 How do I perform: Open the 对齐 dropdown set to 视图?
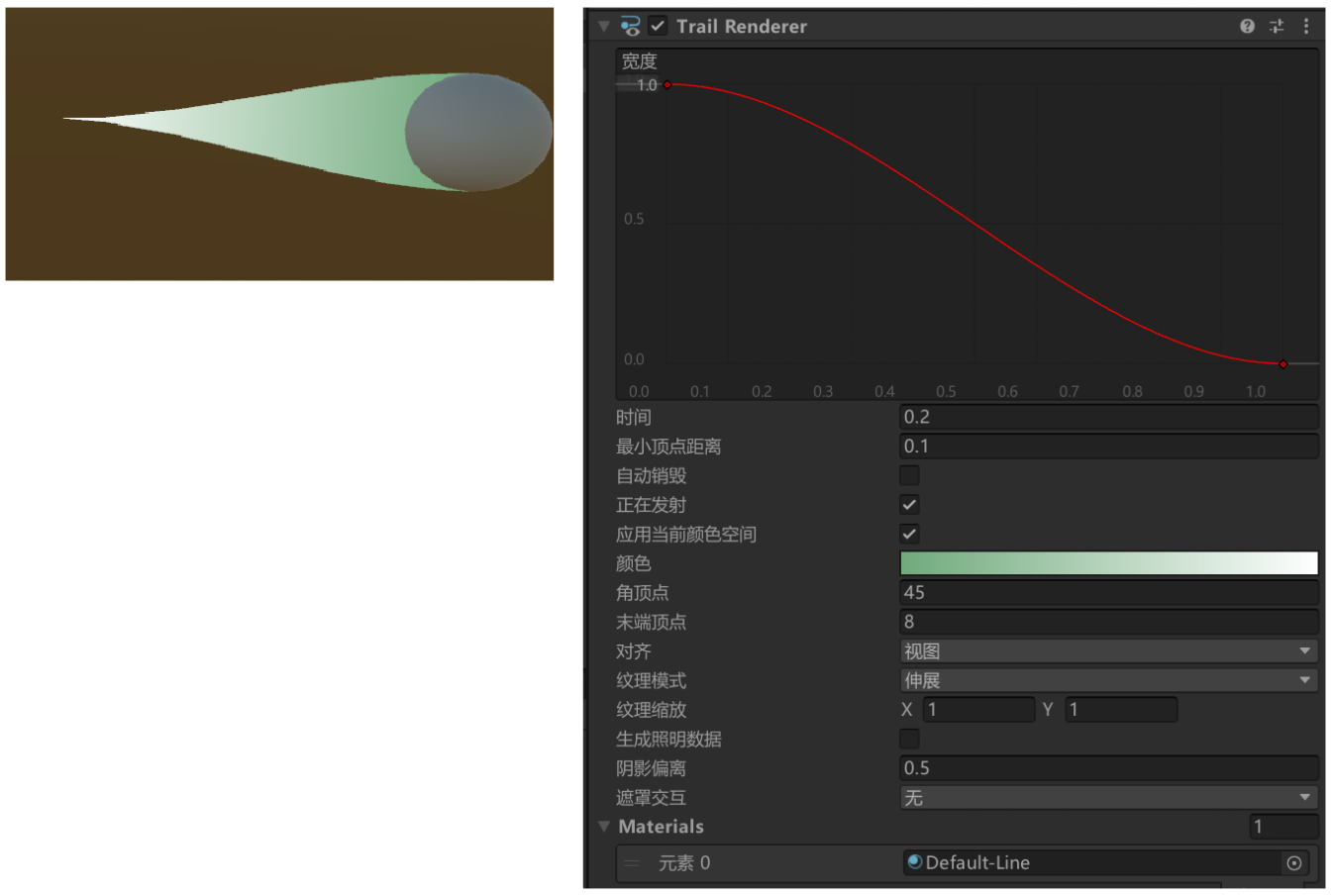(x=1109, y=651)
